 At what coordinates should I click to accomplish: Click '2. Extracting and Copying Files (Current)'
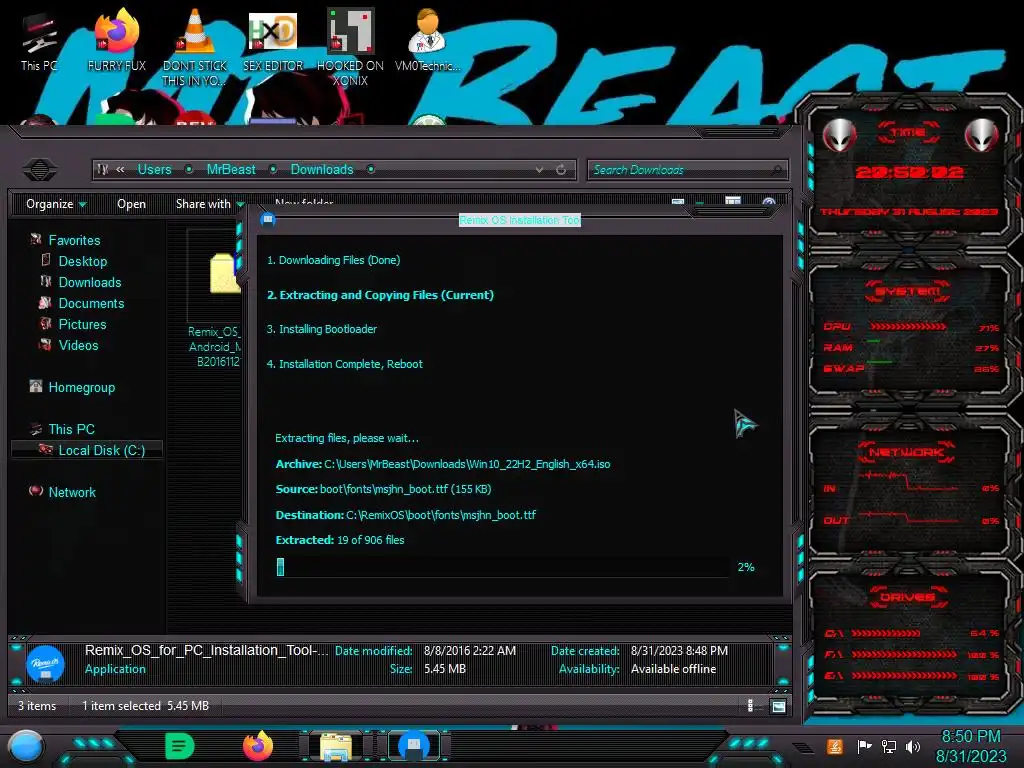(x=380, y=295)
